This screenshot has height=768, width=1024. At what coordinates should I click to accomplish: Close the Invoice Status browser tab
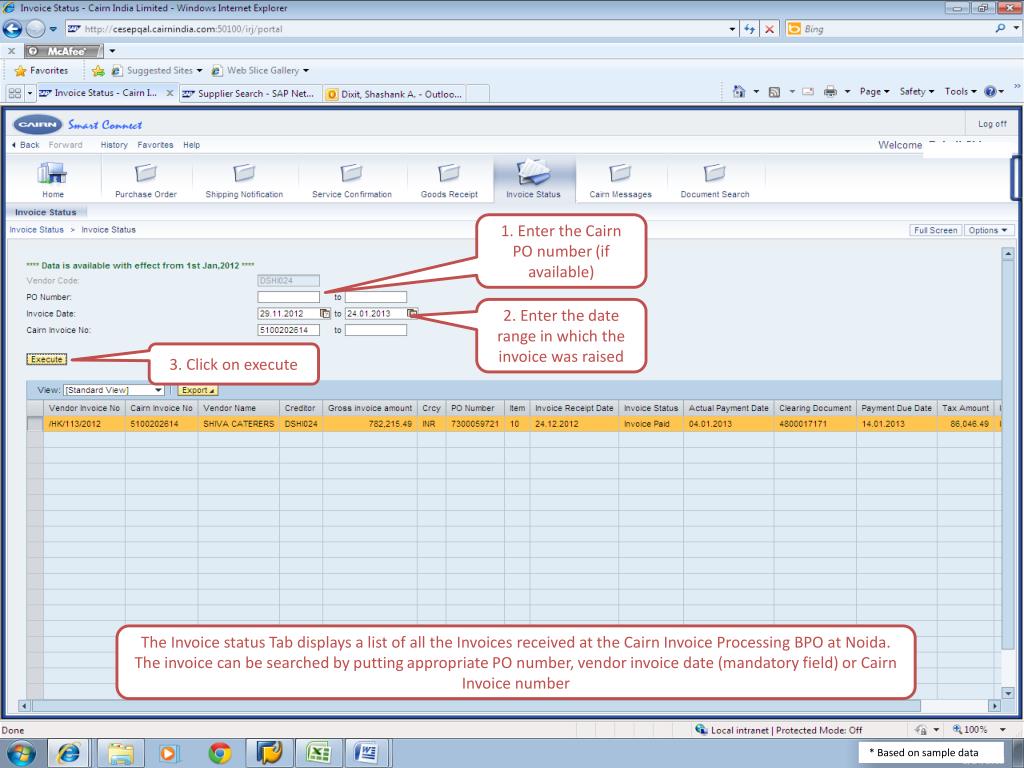coord(170,93)
